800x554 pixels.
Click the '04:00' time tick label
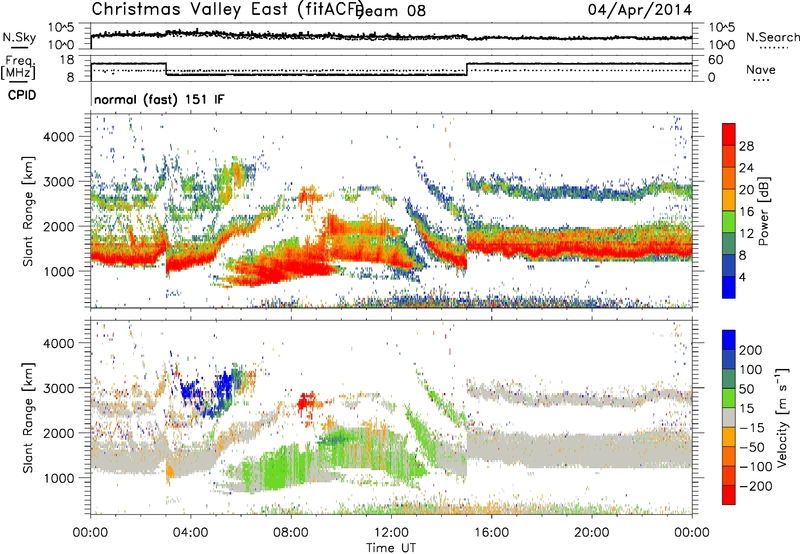coord(190,533)
